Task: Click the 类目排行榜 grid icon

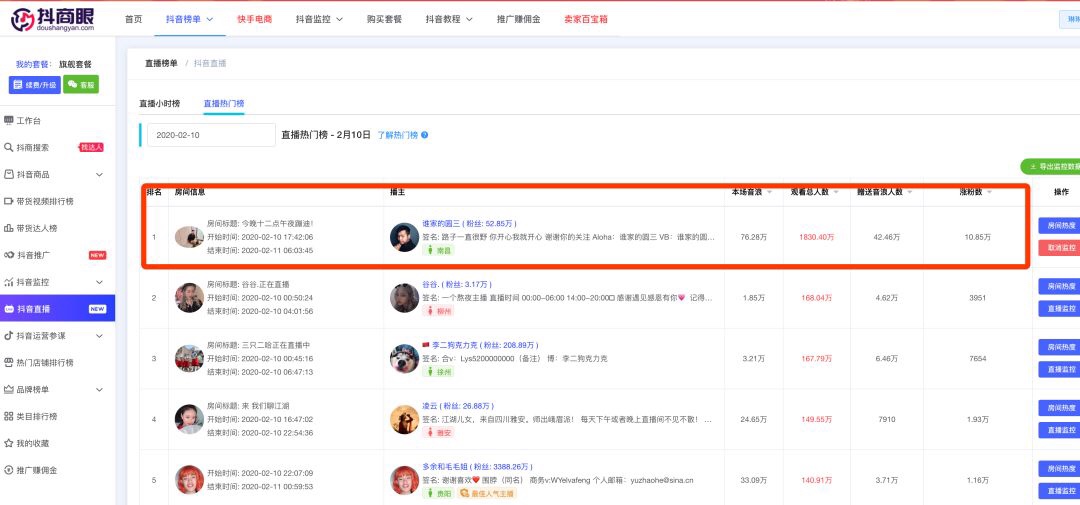Action: [x=9, y=416]
